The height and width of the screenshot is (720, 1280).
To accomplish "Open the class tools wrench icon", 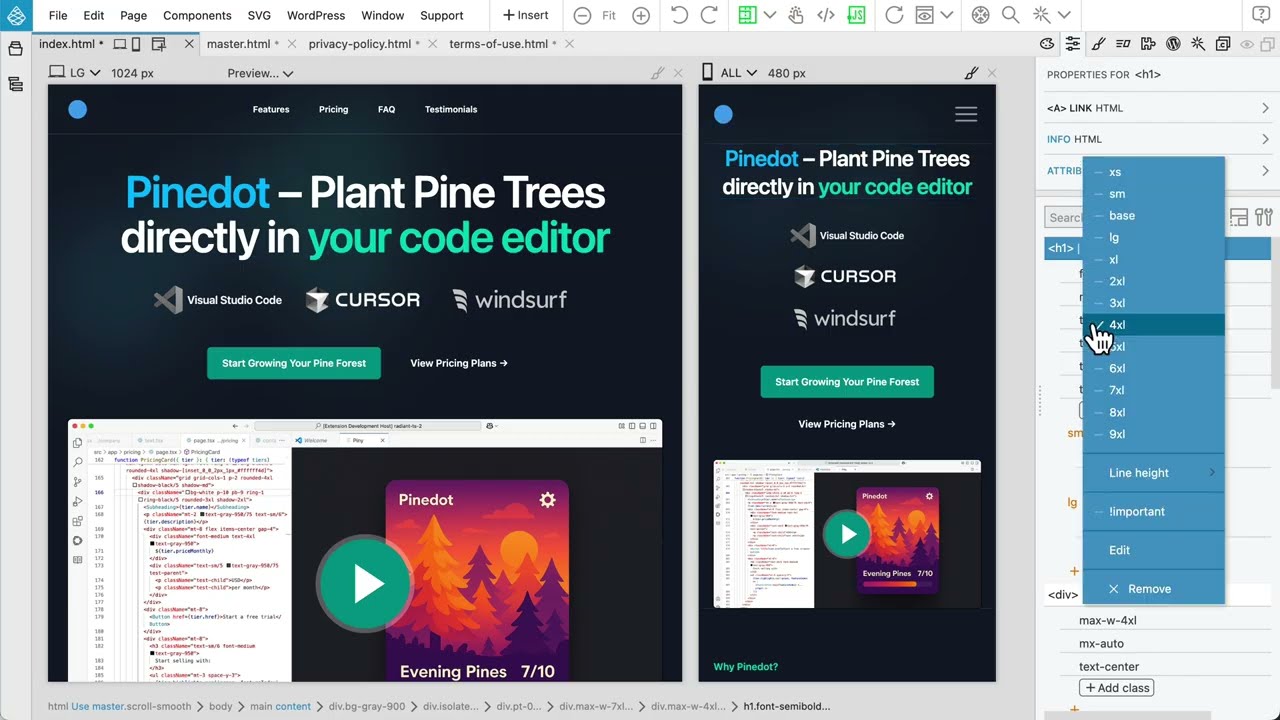I will (x=1263, y=217).
